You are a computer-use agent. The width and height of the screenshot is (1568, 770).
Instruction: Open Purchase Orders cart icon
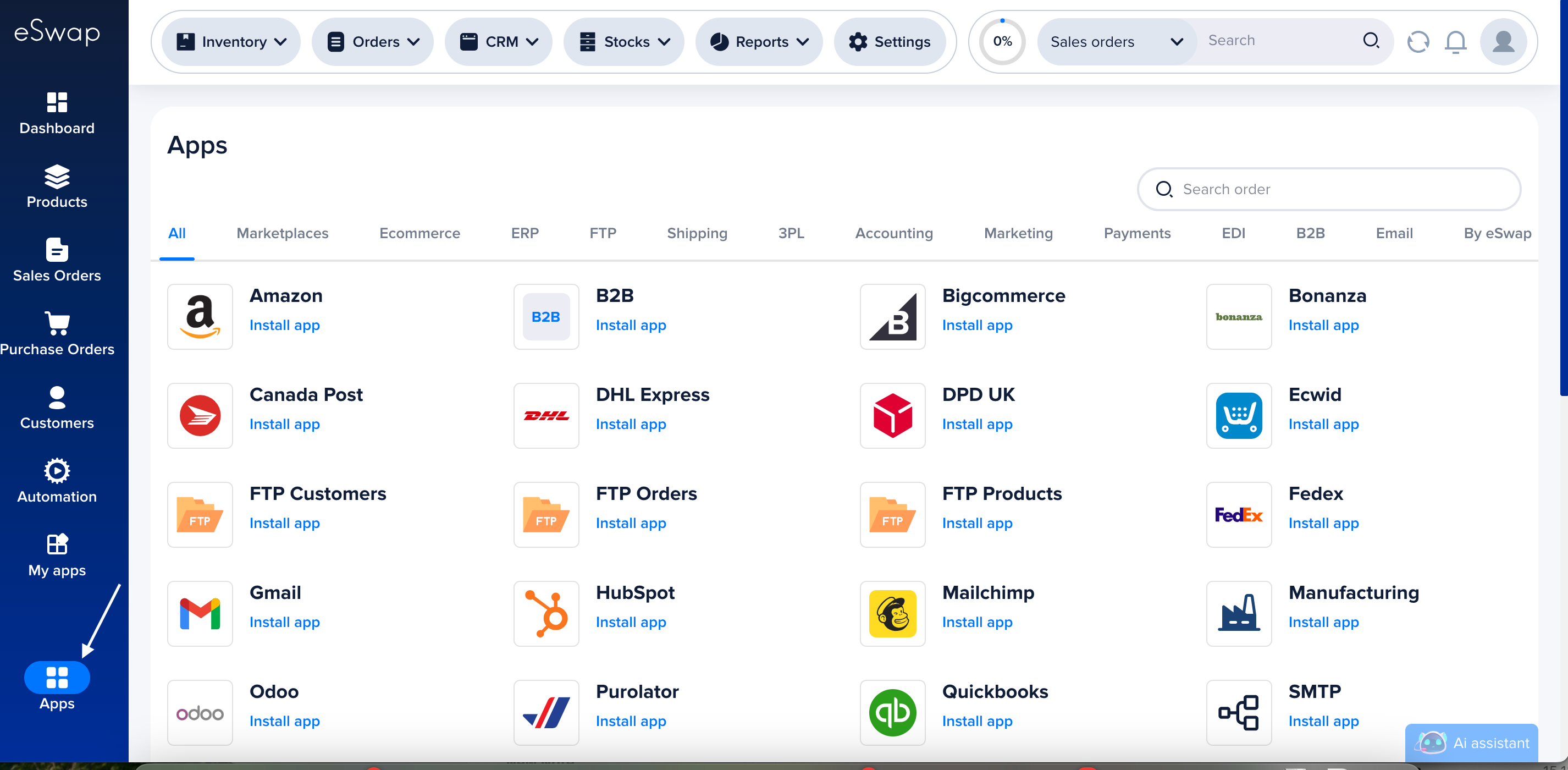pos(57,323)
